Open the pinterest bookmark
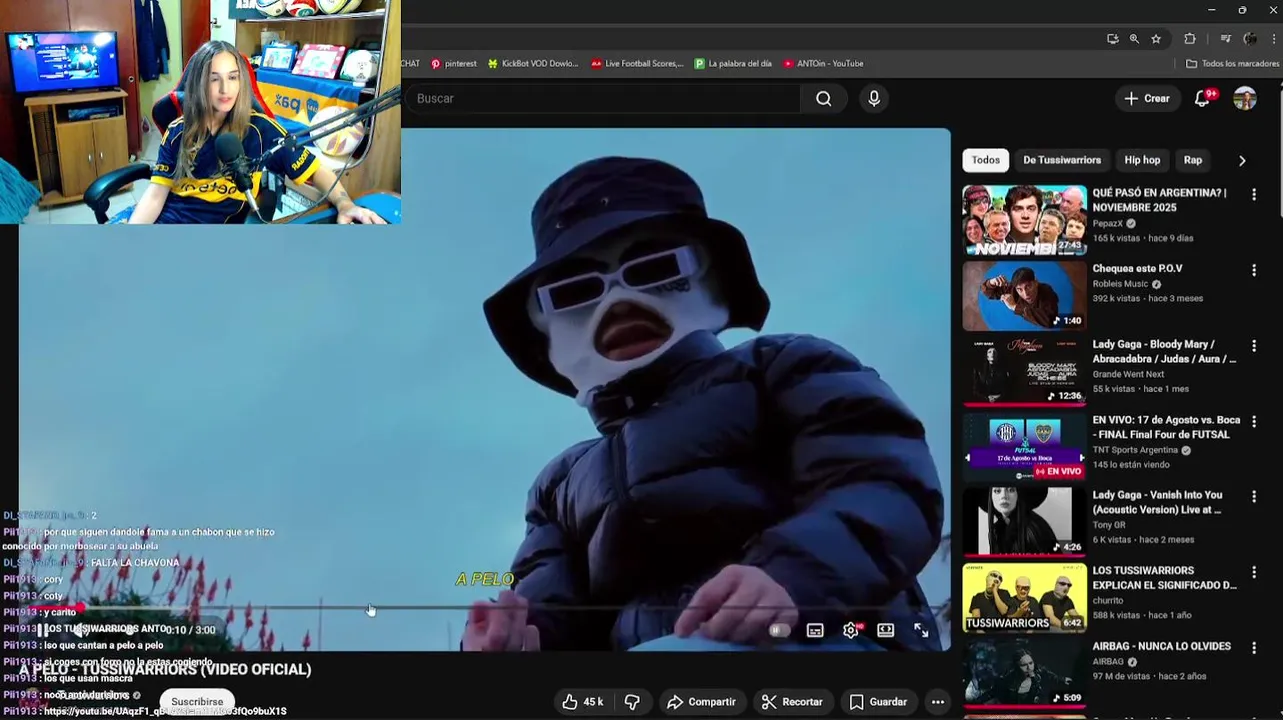The height and width of the screenshot is (720, 1283). (453, 63)
